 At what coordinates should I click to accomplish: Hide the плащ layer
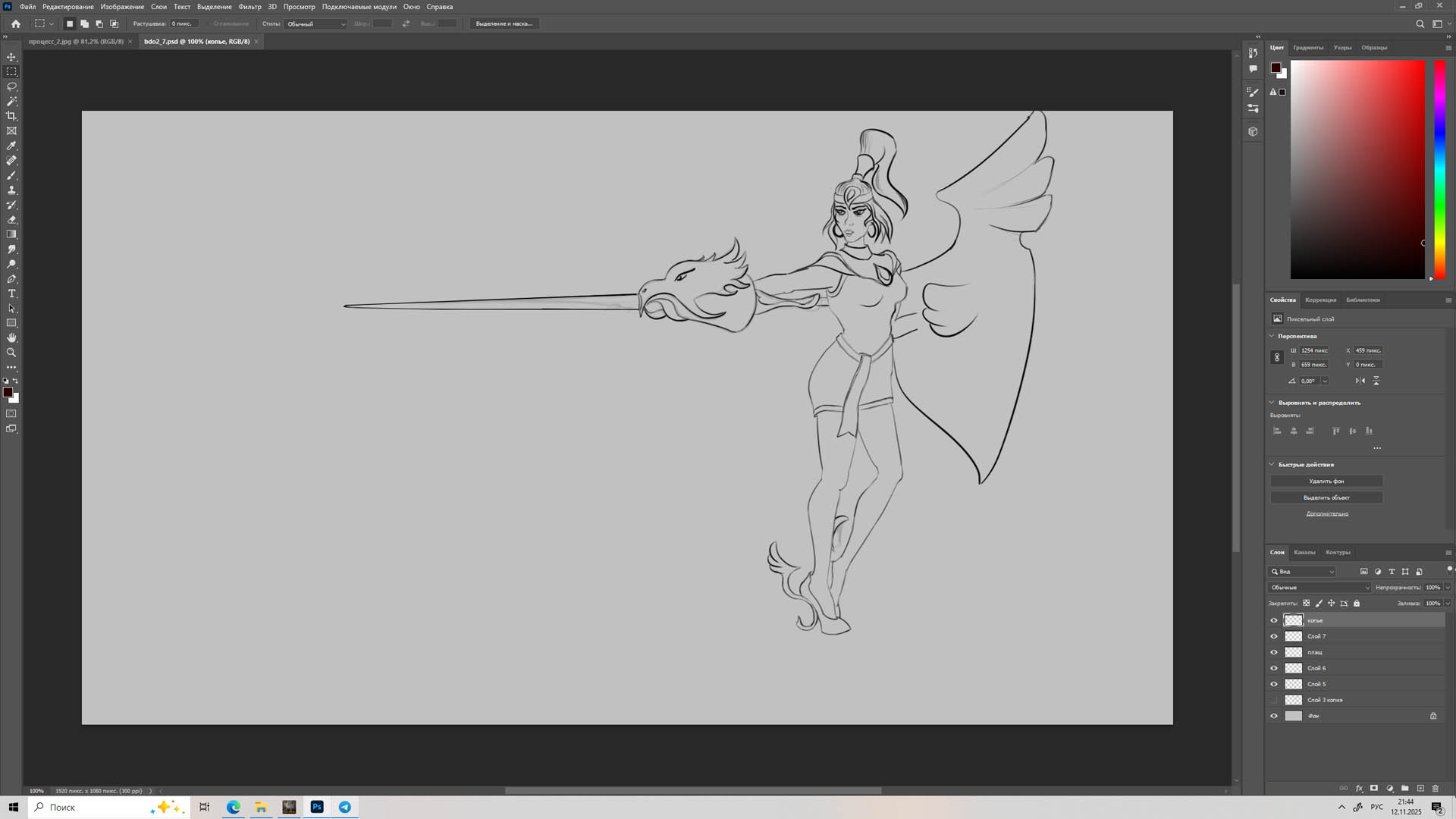click(x=1274, y=652)
